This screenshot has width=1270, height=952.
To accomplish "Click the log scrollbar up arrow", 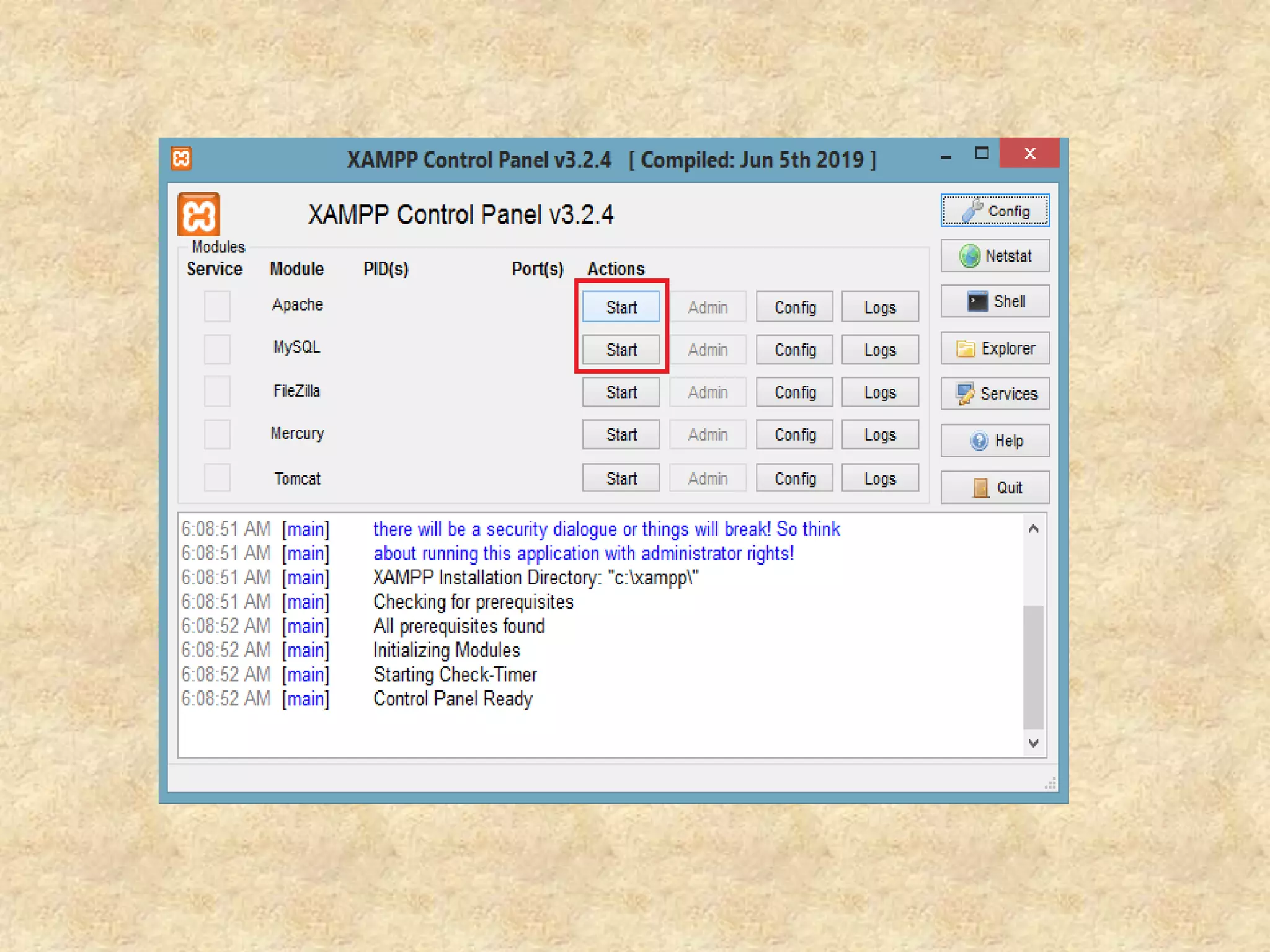I will tap(1033, 529).
